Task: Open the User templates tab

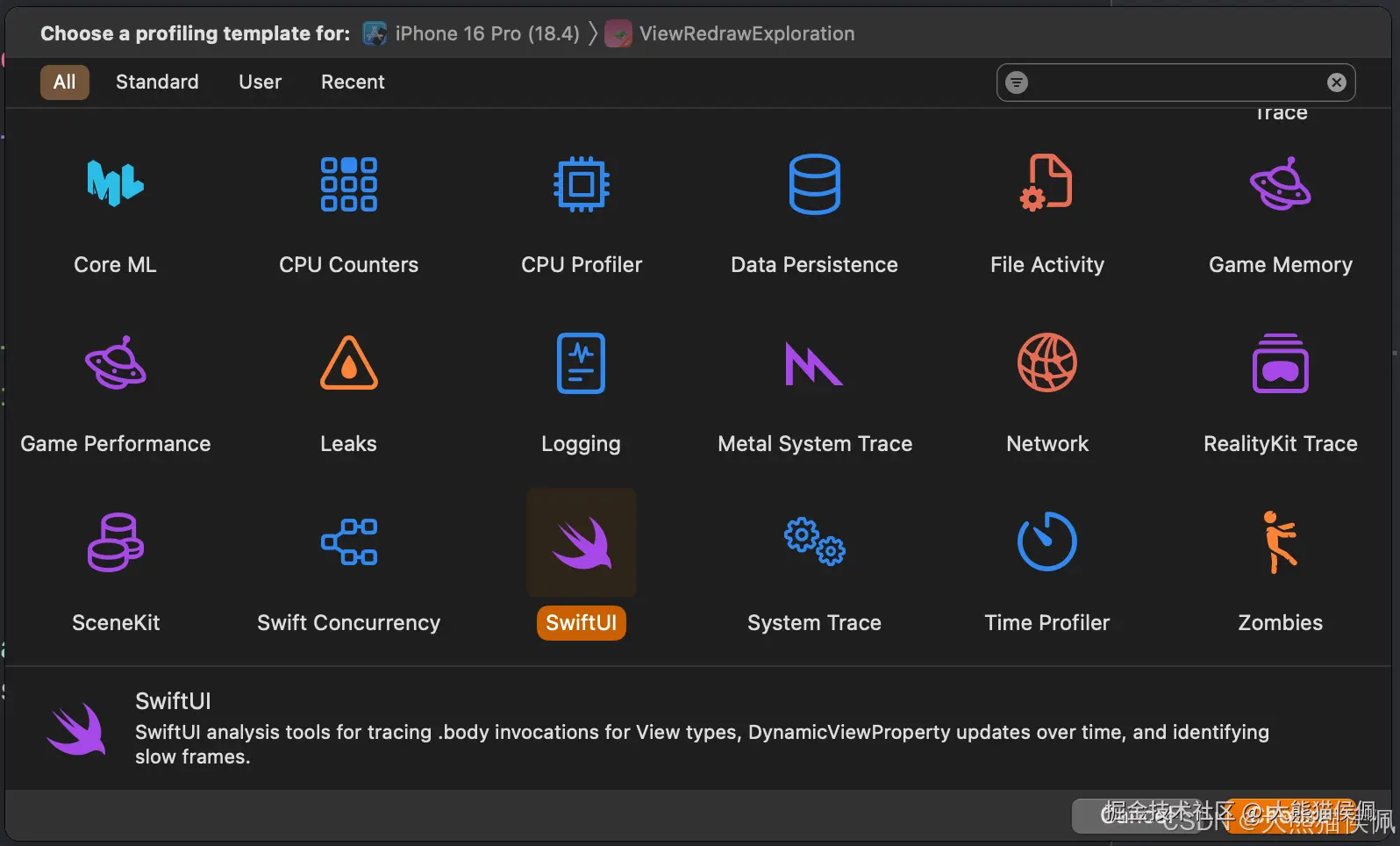Action: (260, 82)
